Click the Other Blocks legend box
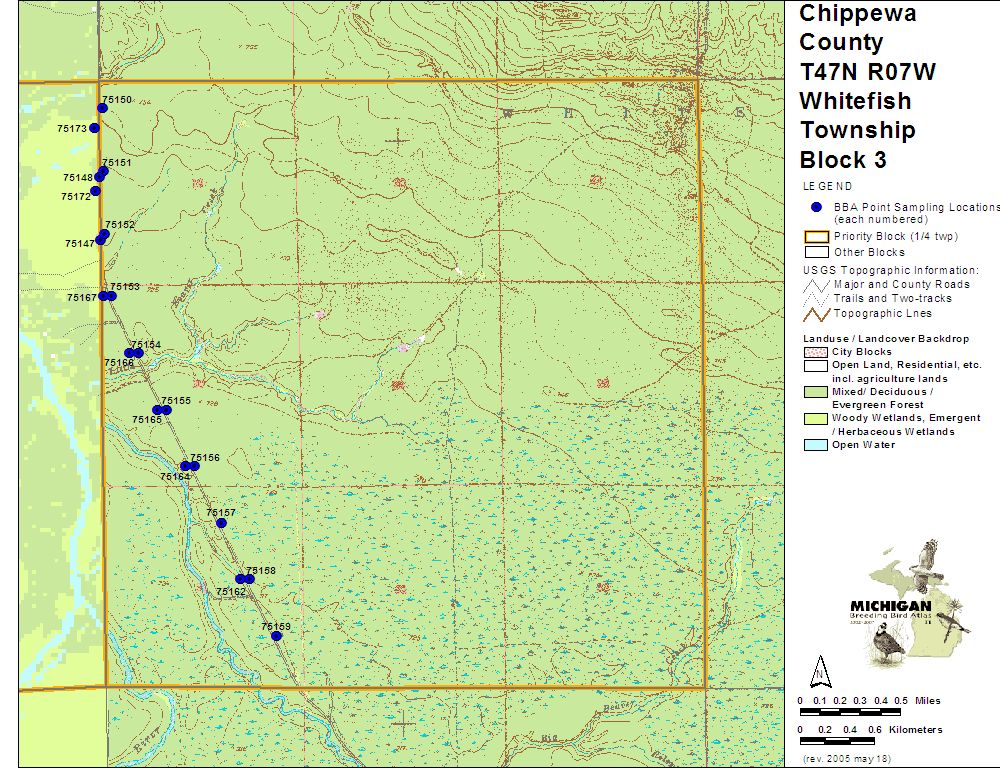Image resolution: width=1000 pixels, height=768 pixels. click(816, 252)
